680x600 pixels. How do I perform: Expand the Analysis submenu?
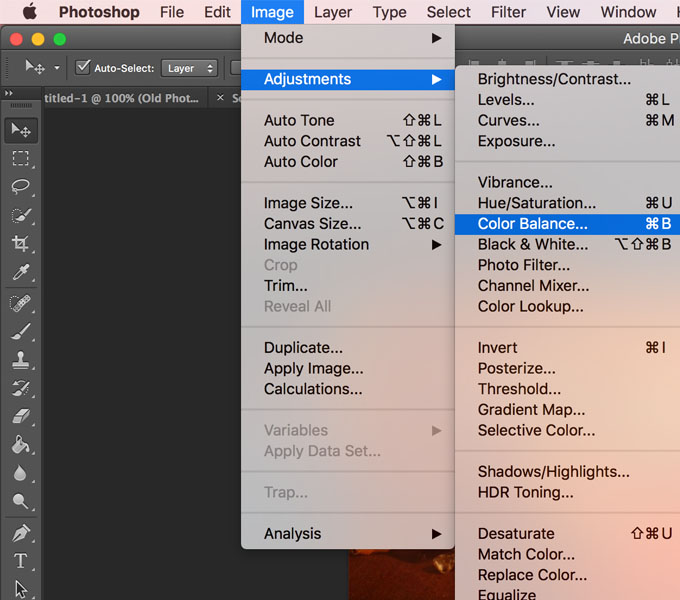pyautogui.click(x=348, y=534)
